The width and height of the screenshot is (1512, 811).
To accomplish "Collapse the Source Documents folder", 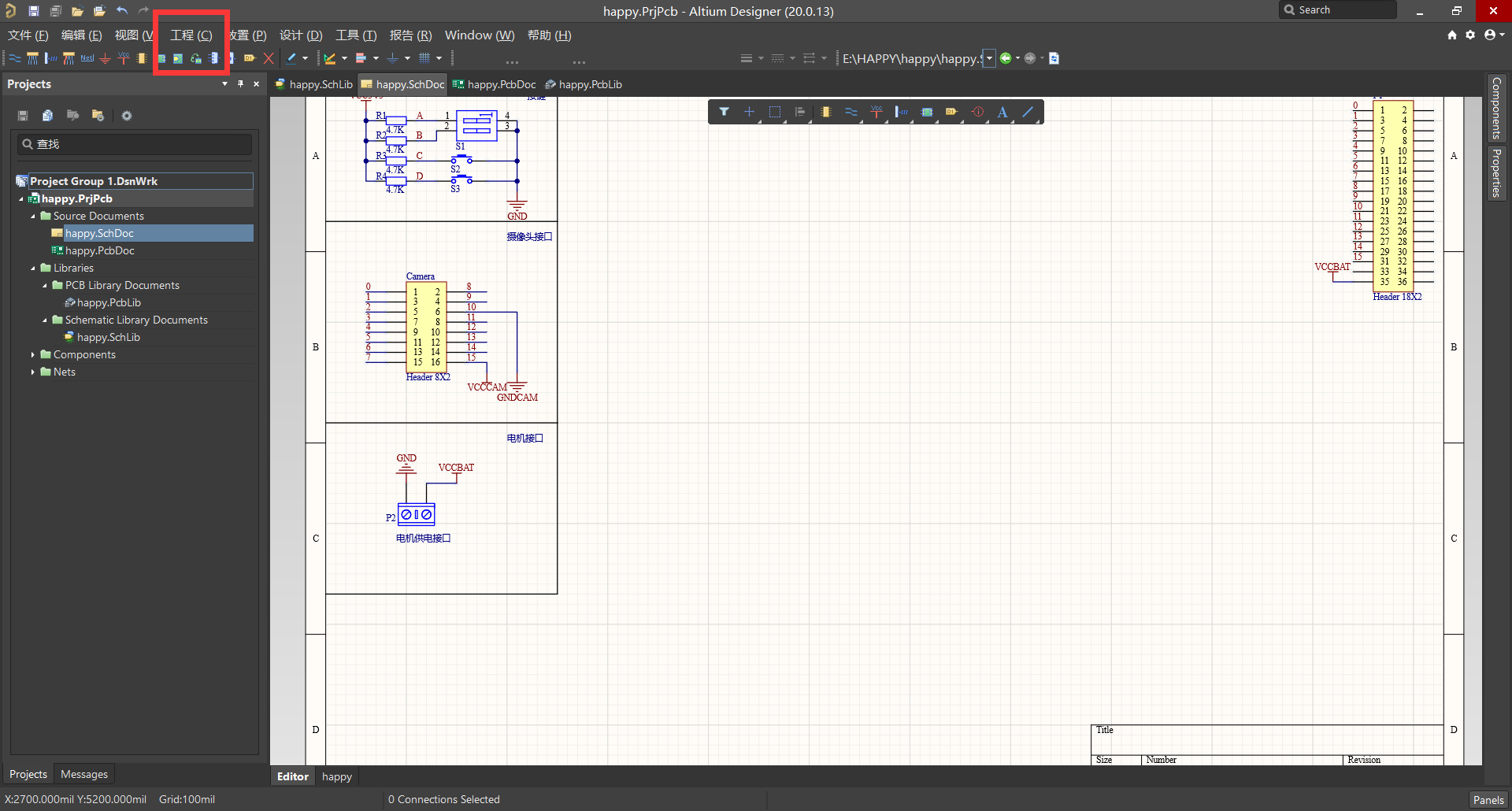I will click(33, 216).
